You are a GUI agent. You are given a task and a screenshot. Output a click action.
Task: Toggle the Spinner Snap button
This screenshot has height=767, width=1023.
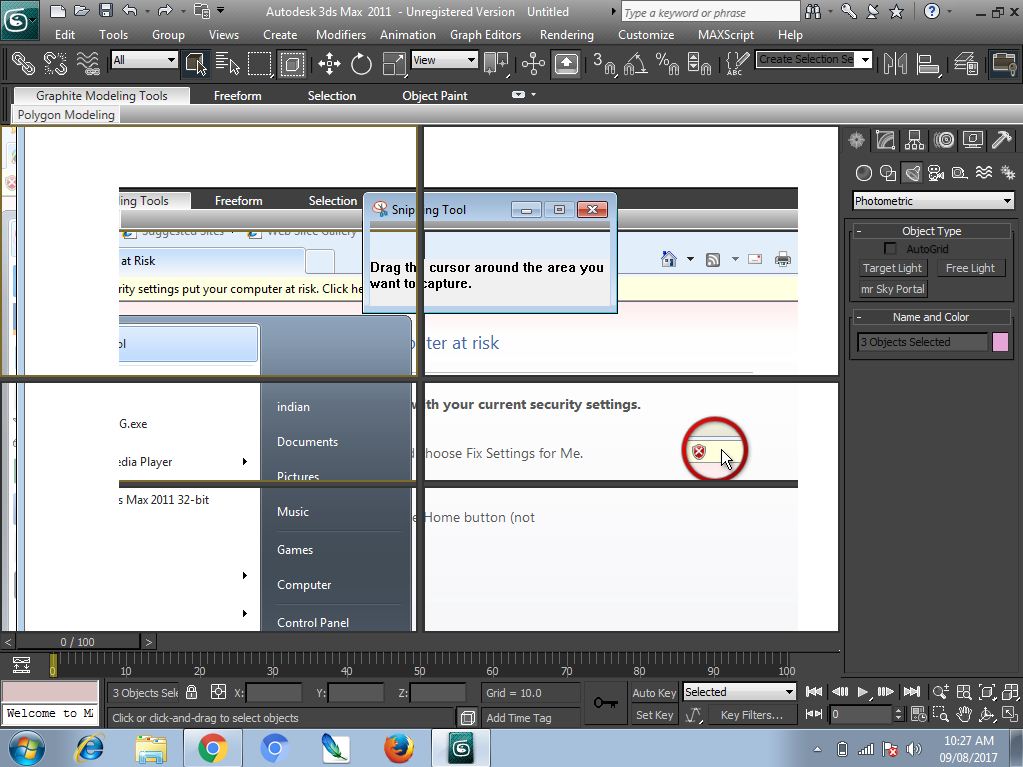[699, 63]
